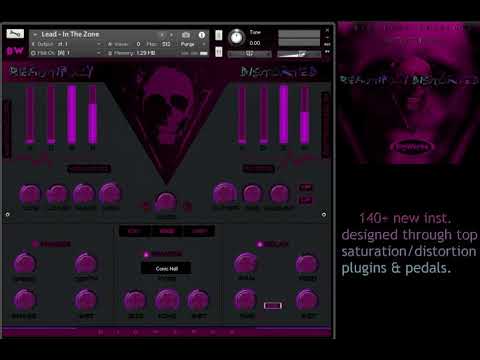Image resolution: width=480 pixels, height=360 pixels.
Task: Click the instrument name Lead - In The Zone
Action: [x=70, y=34]
